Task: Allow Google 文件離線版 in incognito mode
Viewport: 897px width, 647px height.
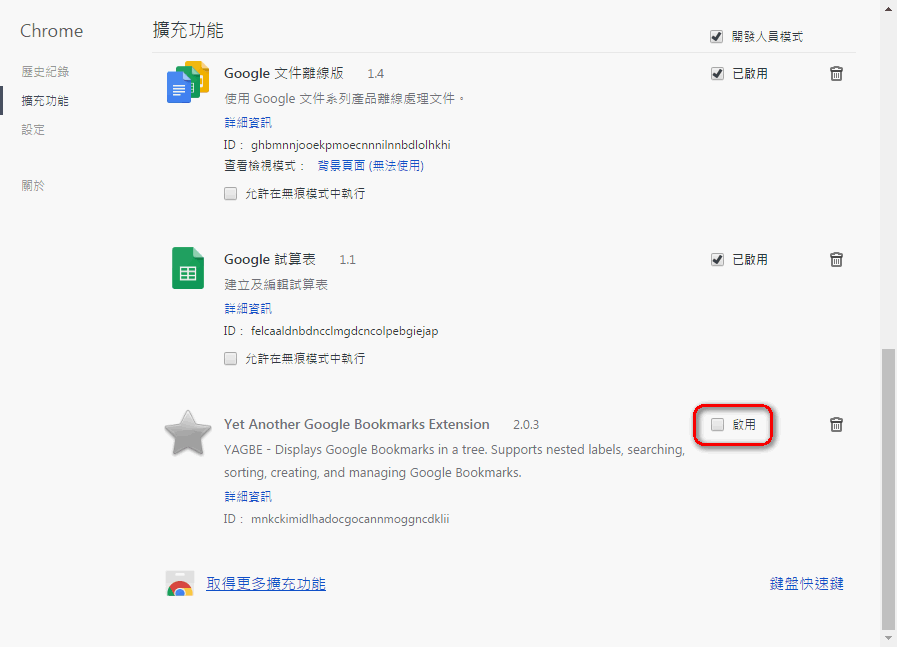Action: pos(230,193)
